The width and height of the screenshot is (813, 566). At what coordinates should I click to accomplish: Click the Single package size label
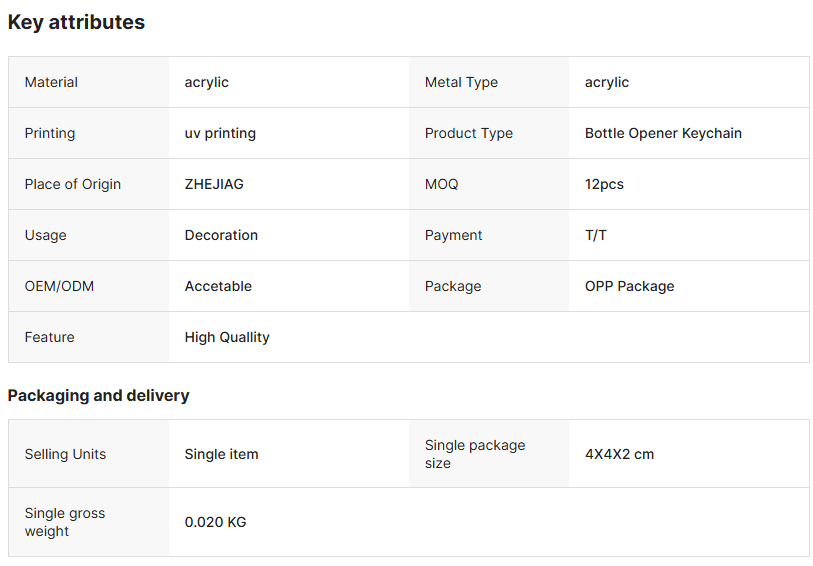point(474,454)
